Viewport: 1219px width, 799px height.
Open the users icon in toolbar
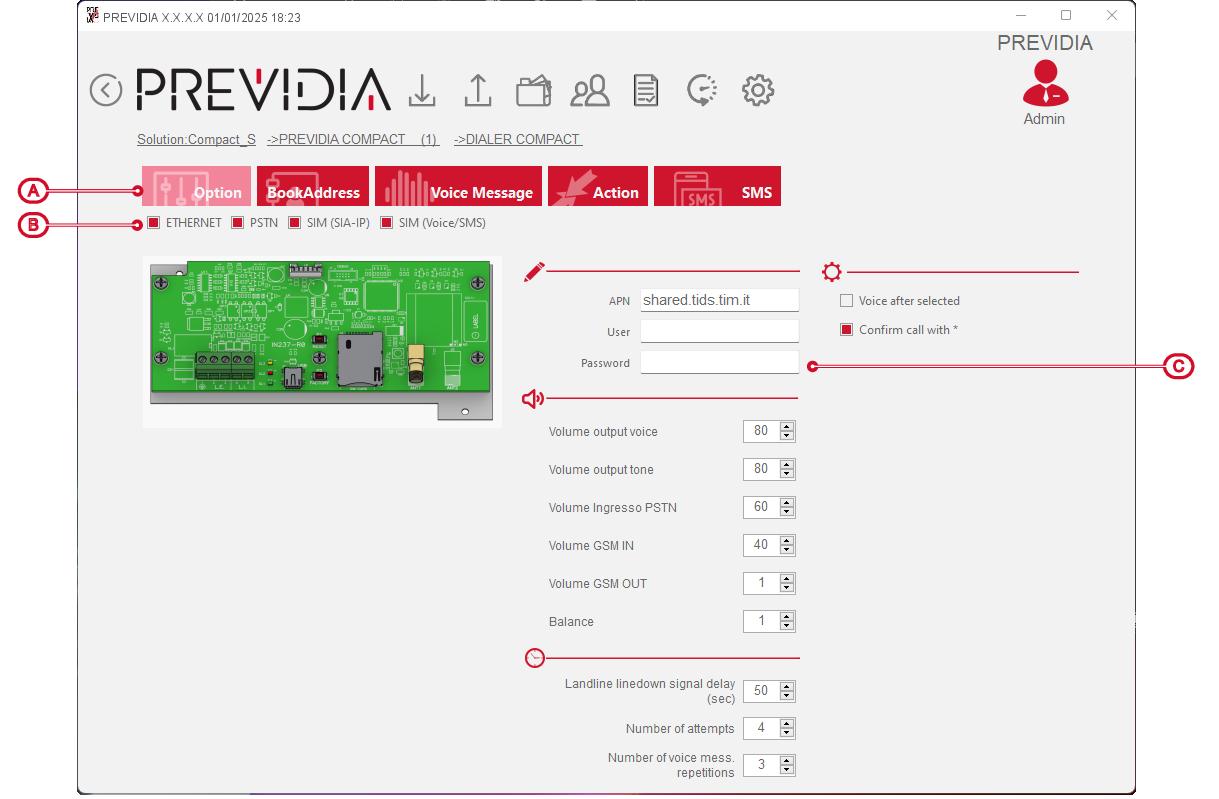(590, 91)
